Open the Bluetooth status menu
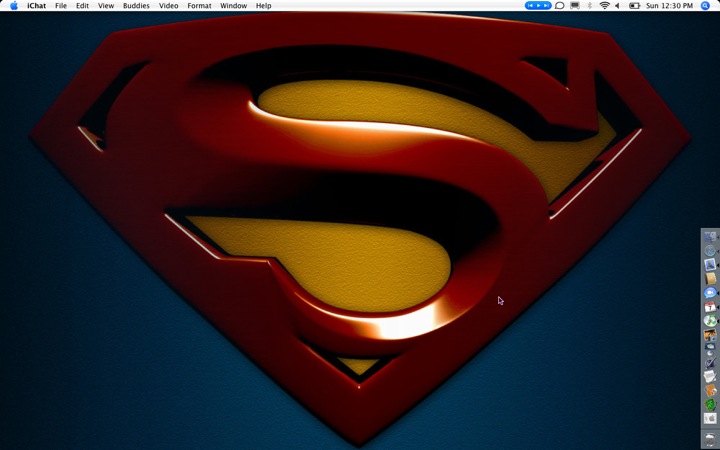720x450 pixels. (590, 6)
